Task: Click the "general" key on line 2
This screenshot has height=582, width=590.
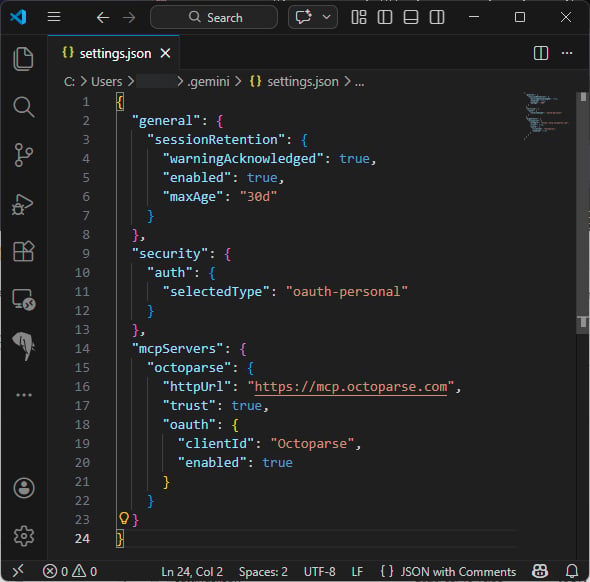Action: pos(166,121)
